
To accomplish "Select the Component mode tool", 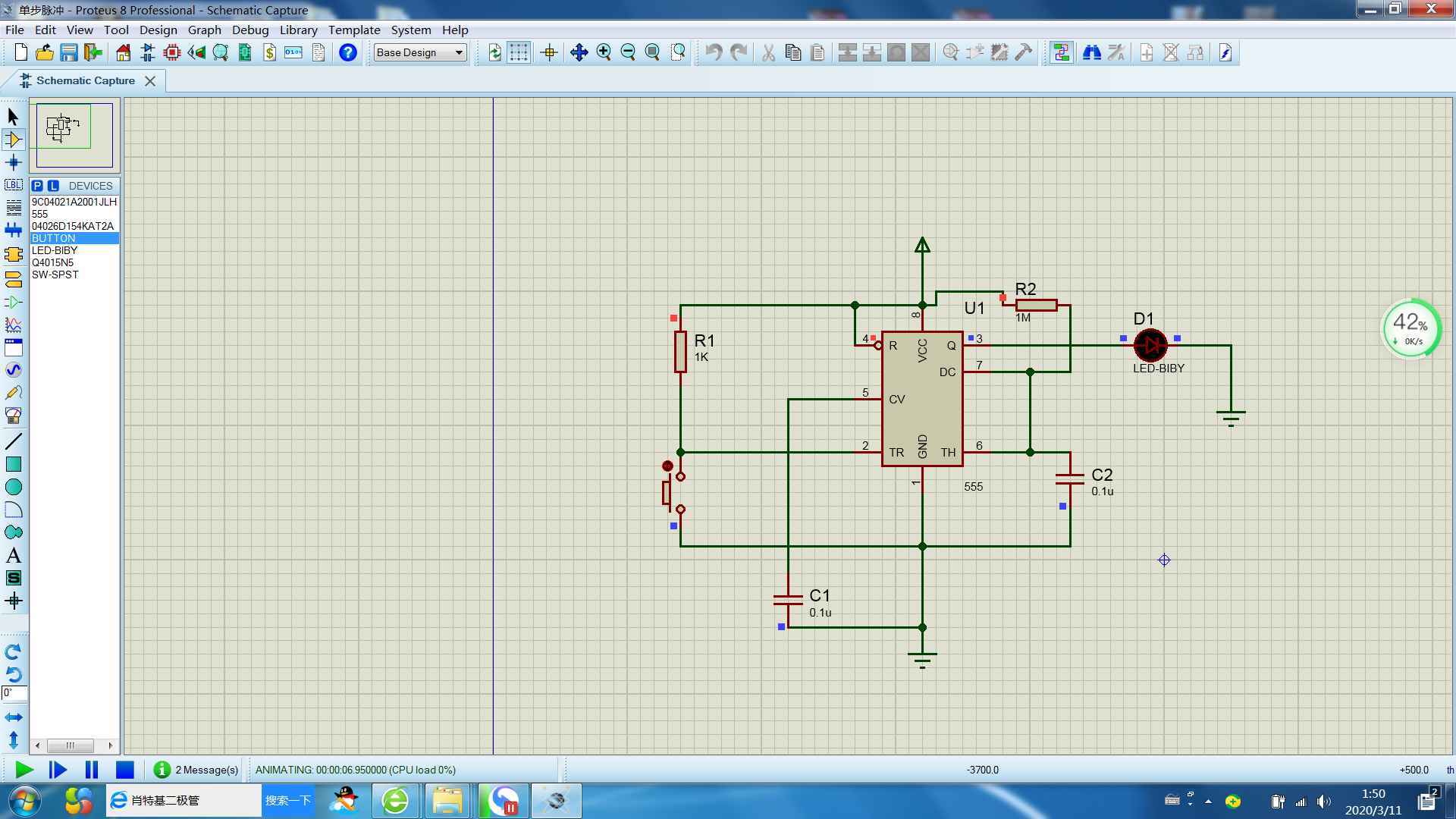I will pos(14,140).
